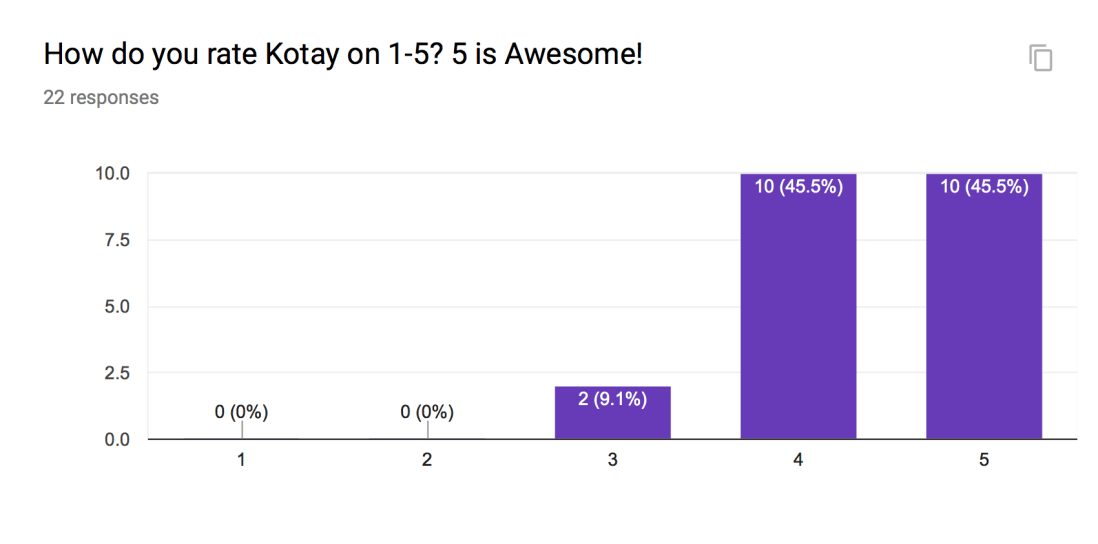Click the "10 (45.5%)" label on bar 4

798,187
